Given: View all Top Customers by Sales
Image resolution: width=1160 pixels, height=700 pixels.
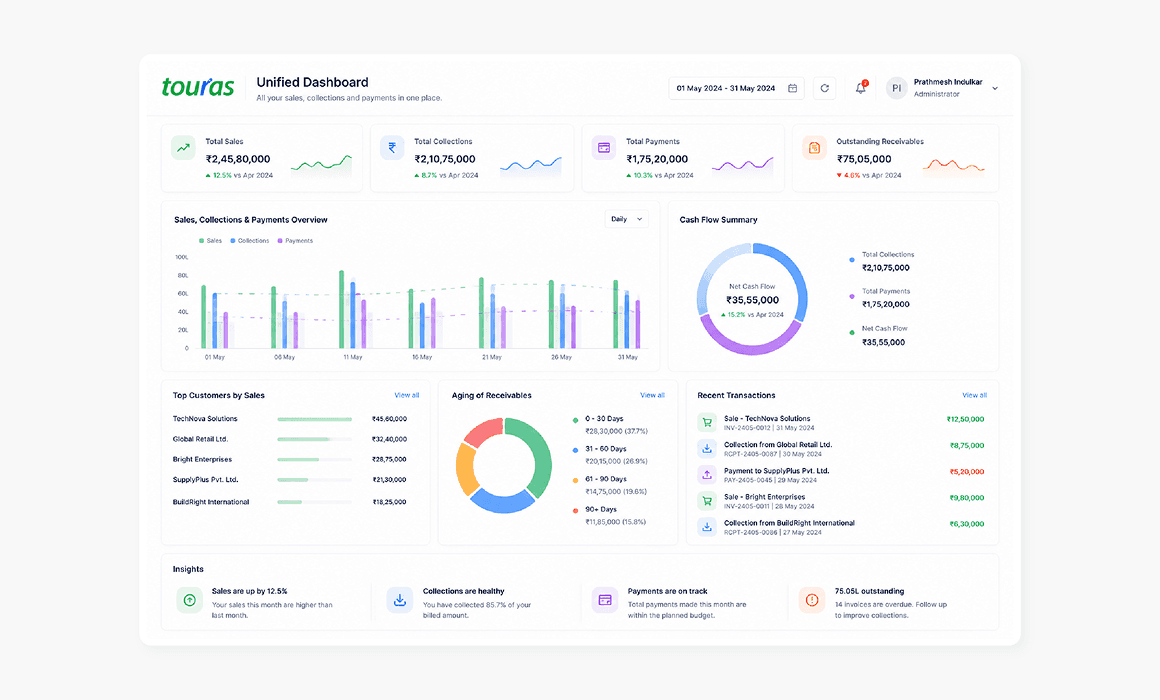Looking at the screenshot, I should [407, 395].
